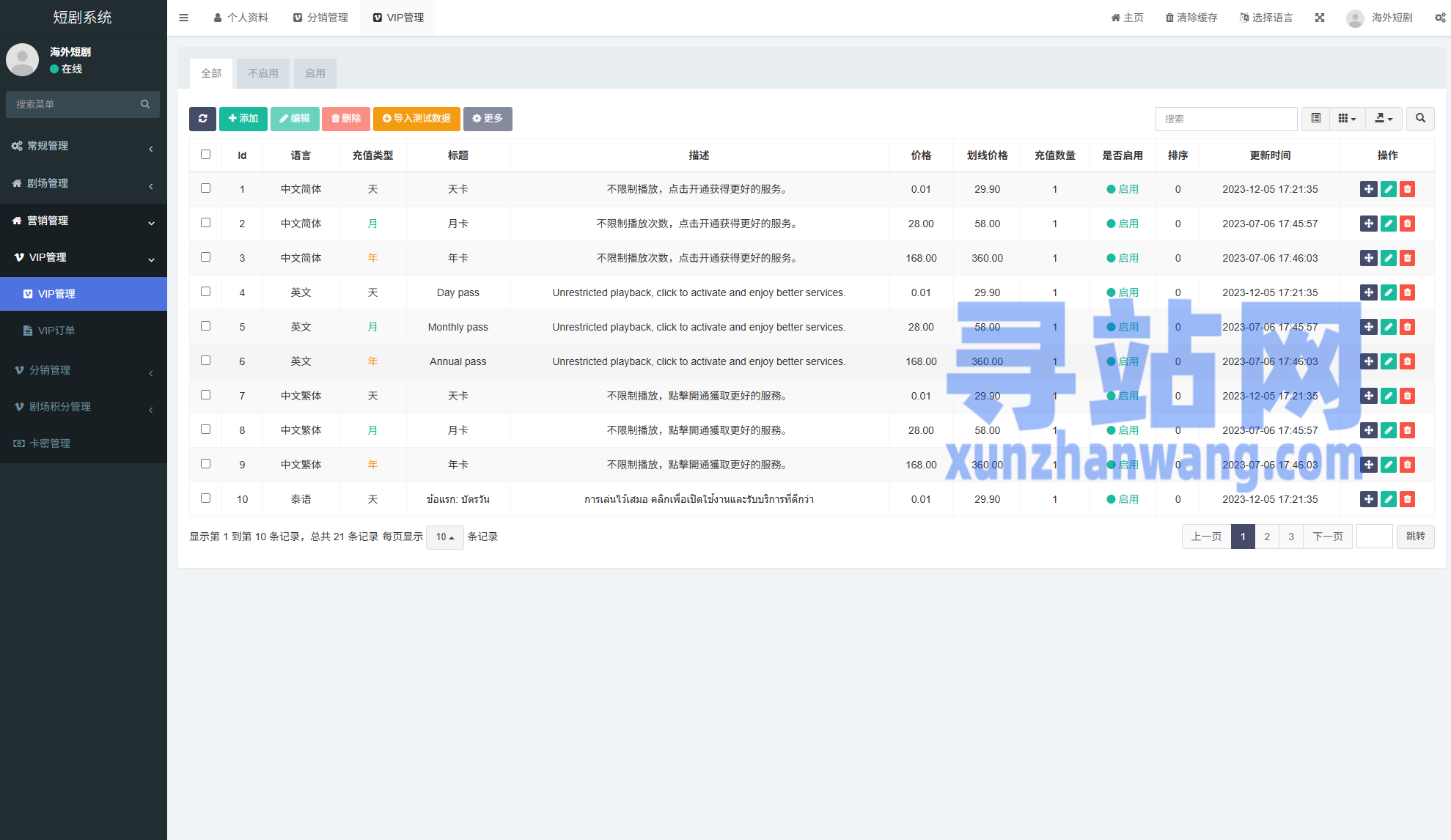
Task: Click the green edit pencil in row 2
Action: pos(1388,224)
